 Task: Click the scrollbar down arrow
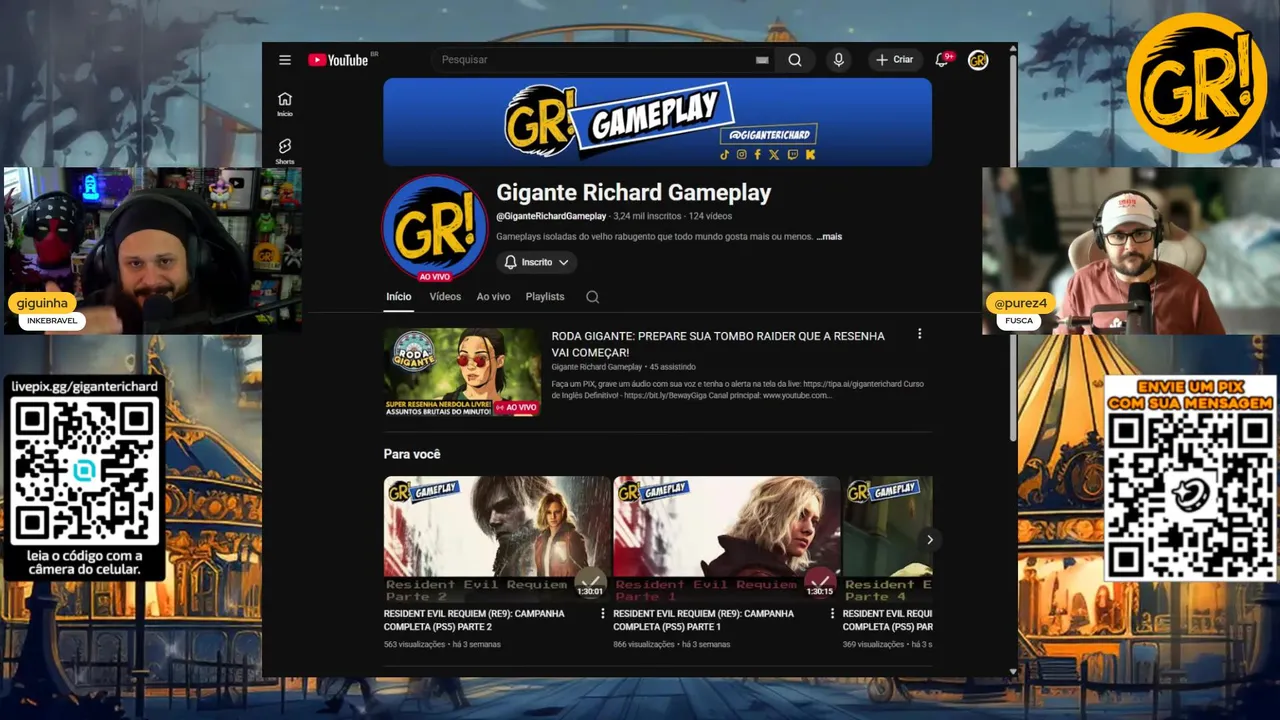point(1013,671)
